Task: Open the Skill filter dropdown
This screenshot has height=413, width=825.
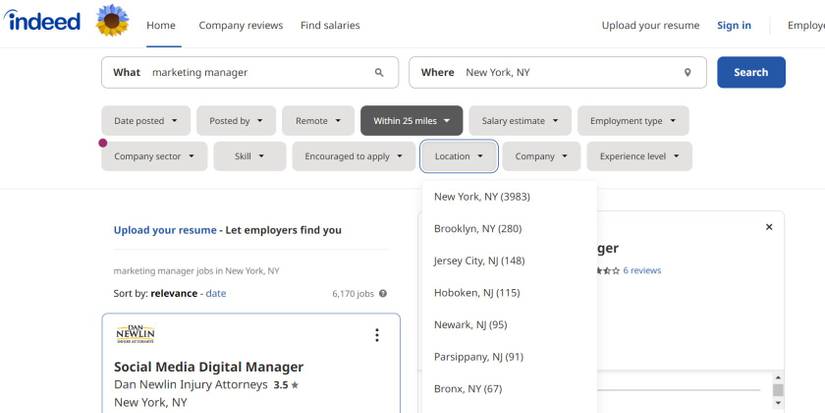Action: click(x=249, y=156)
